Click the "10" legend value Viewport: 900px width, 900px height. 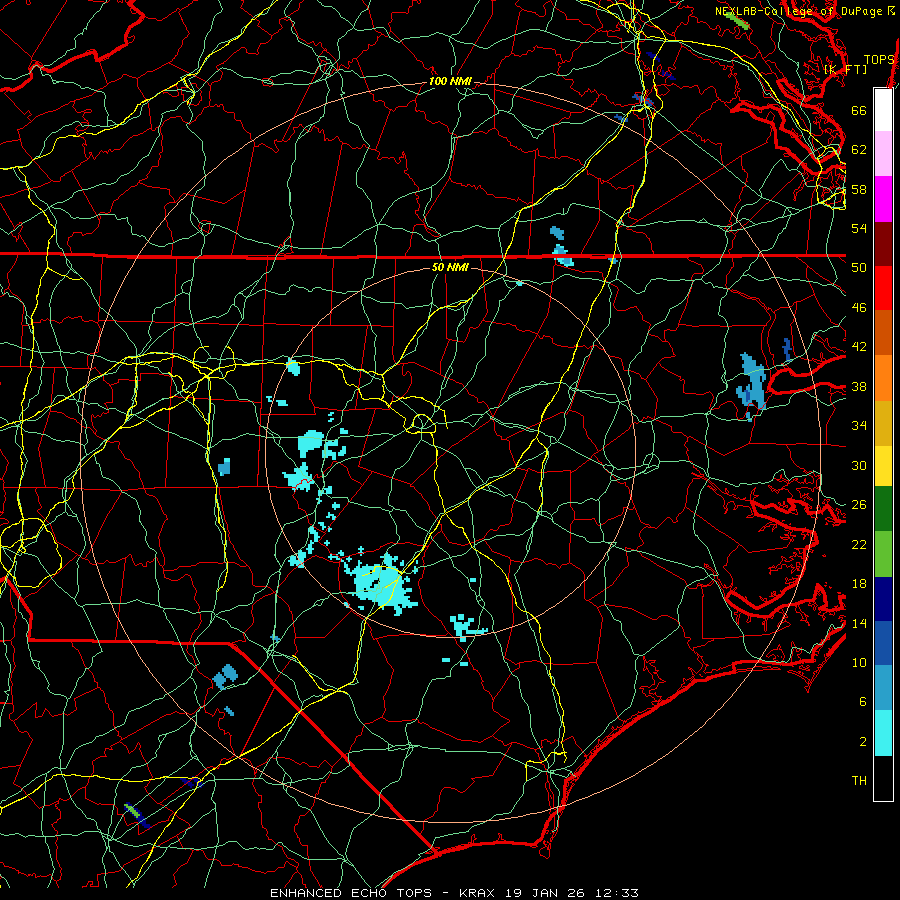[x=859, y=663]
